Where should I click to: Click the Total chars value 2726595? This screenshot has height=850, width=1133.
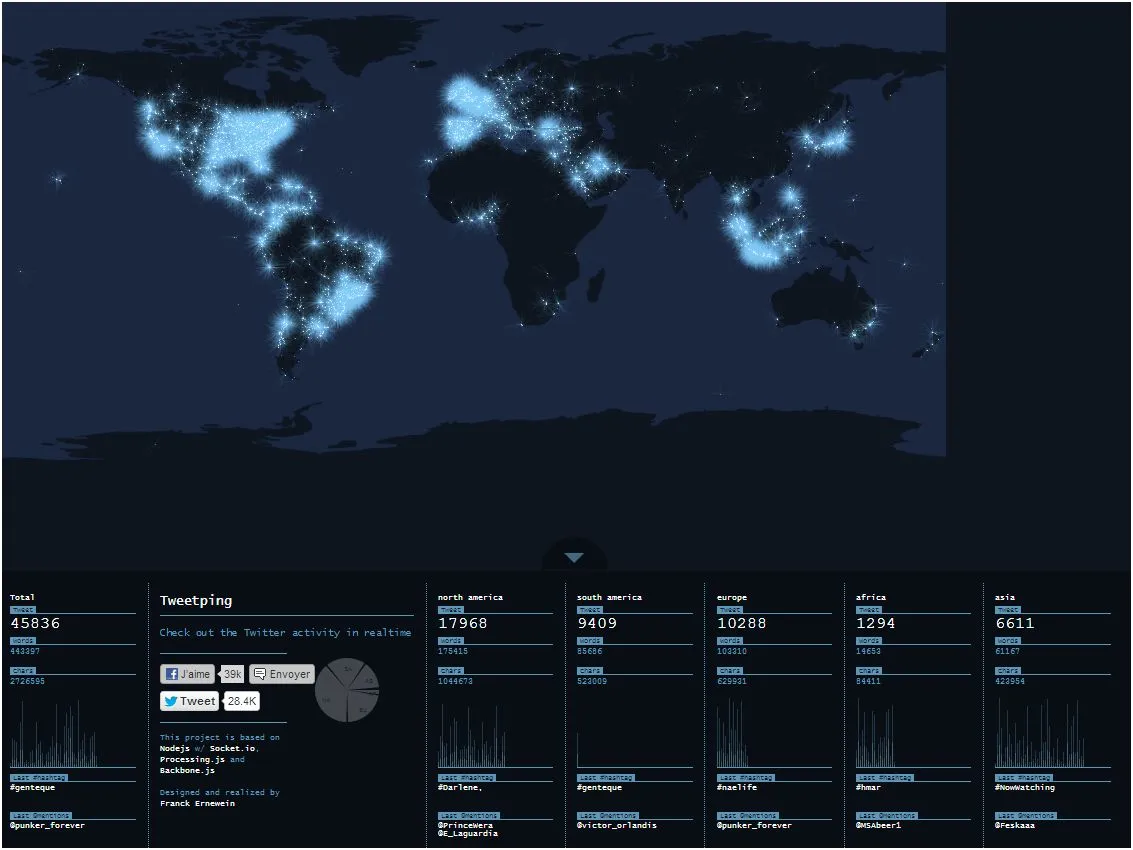click(x=27, y=682)
